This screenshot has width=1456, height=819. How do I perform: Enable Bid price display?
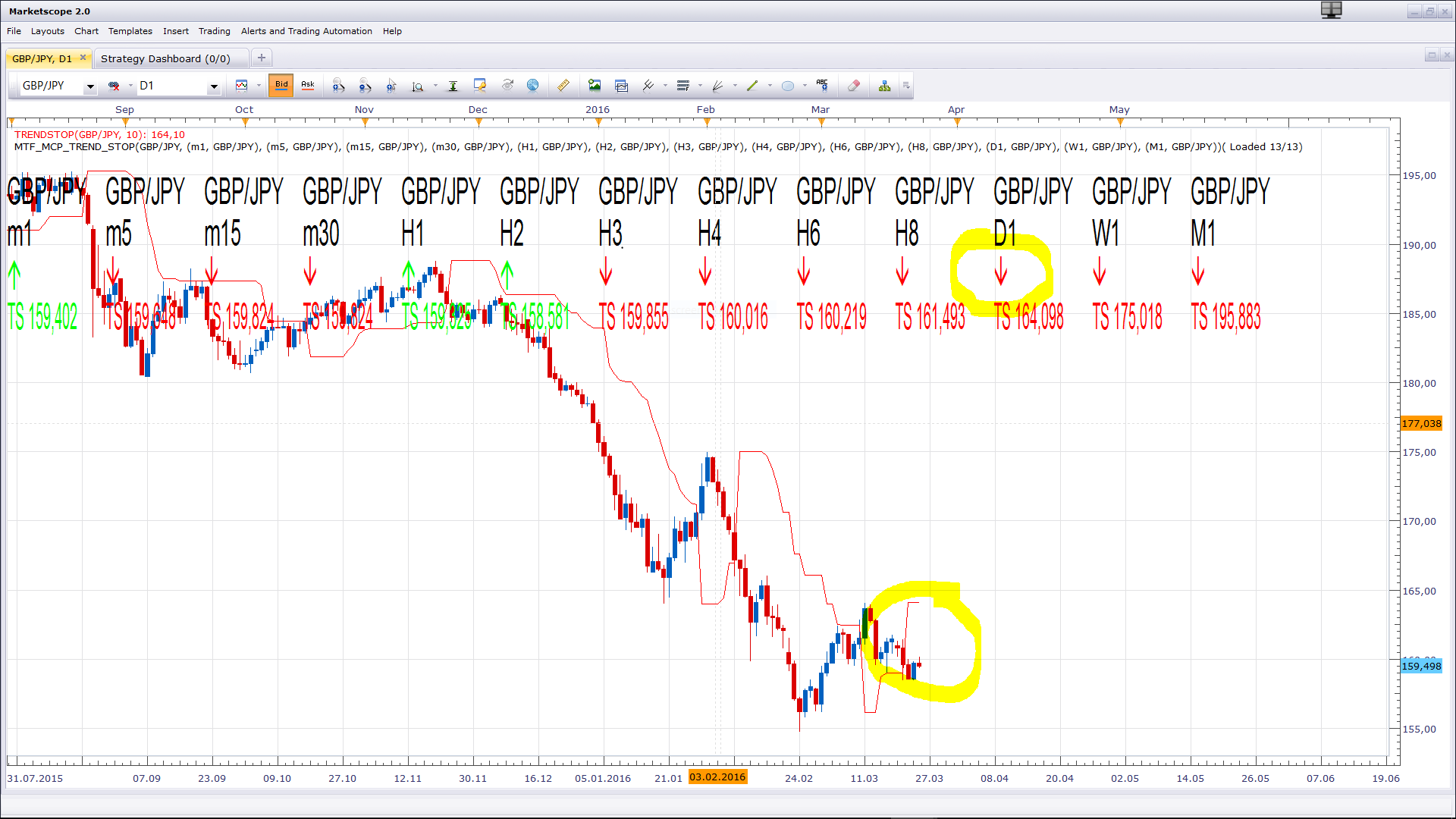[x=281, y=85]
